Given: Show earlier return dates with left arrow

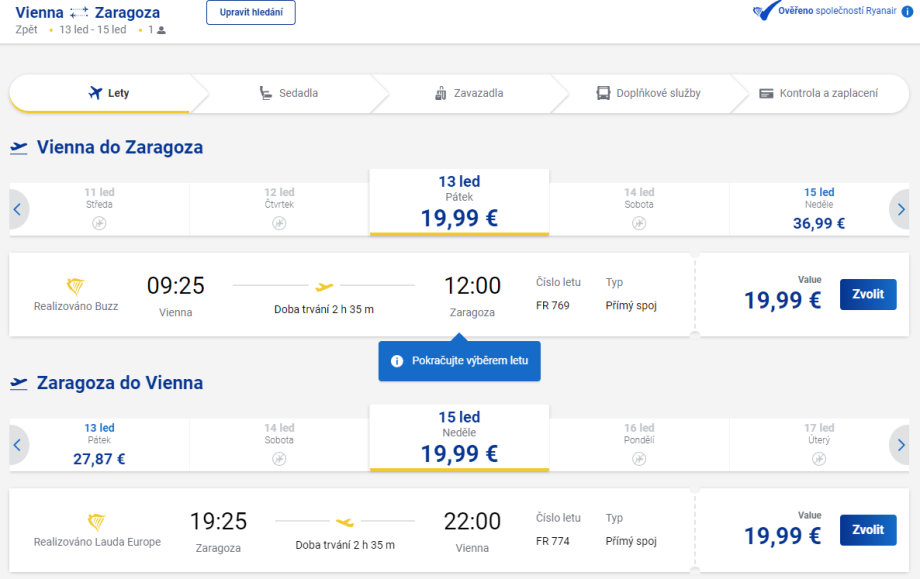Looking at the screenshot, I should (17, 445).
